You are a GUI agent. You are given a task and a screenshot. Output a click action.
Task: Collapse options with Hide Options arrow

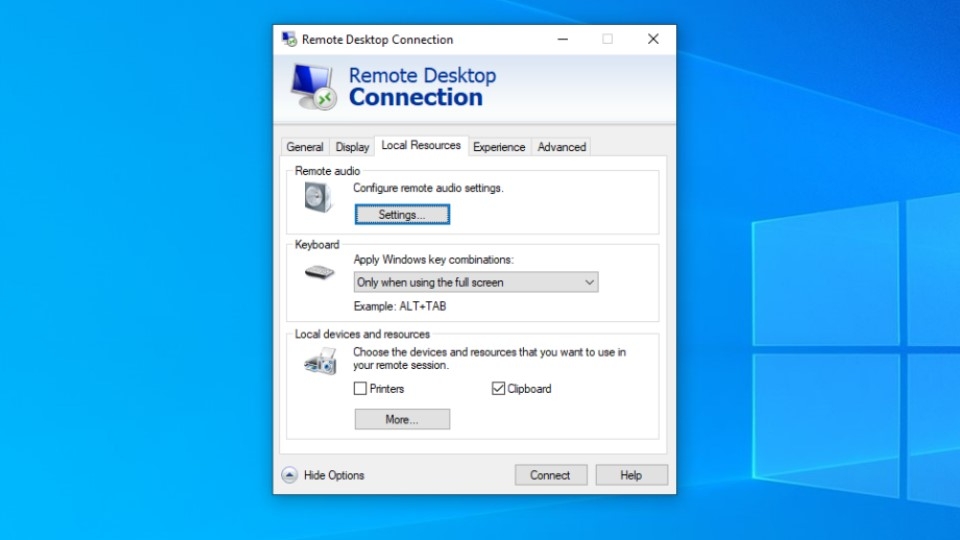click(x=290, y=475)
